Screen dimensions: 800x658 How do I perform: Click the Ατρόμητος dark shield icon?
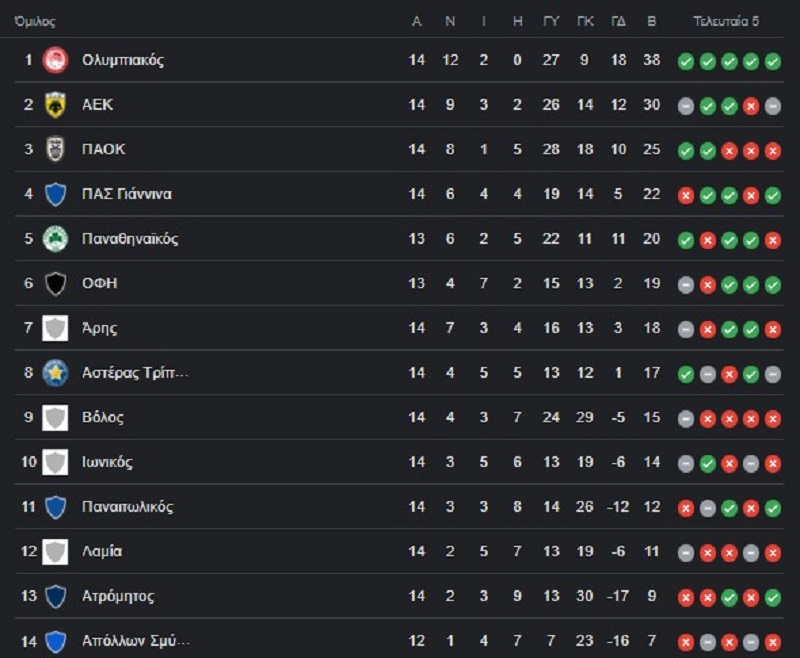tap(55, 596)
